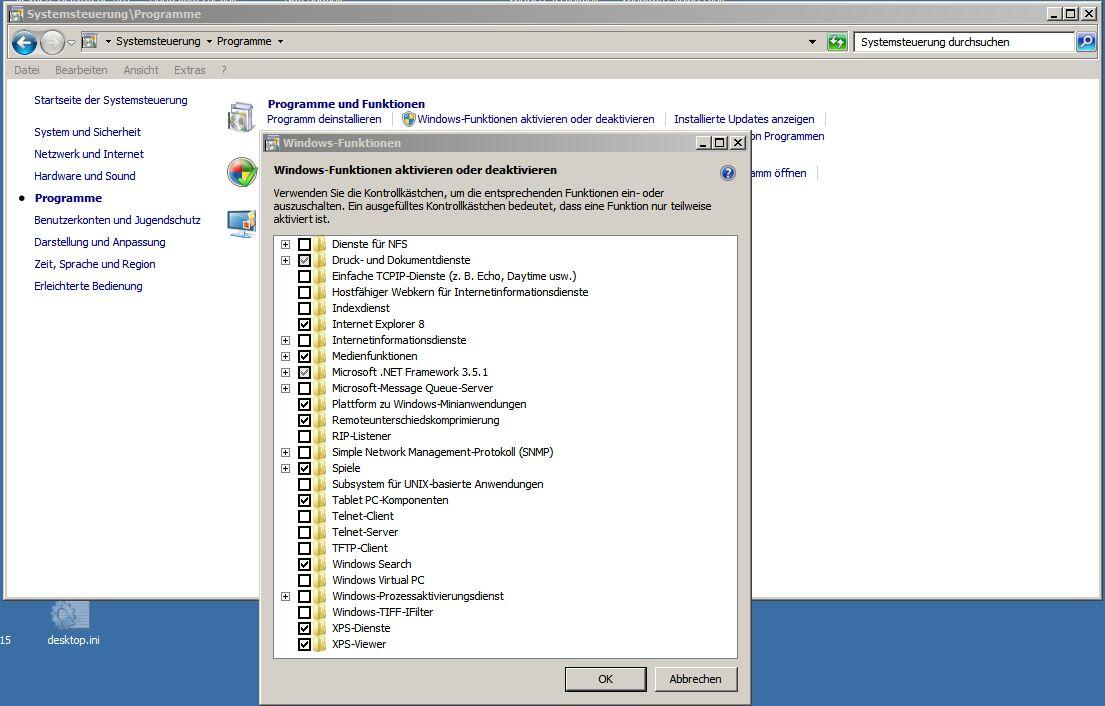This screenshot has height=706, width=1105.
Task: Expand the Internetinformationsdienste node
Action: [285, 340]
